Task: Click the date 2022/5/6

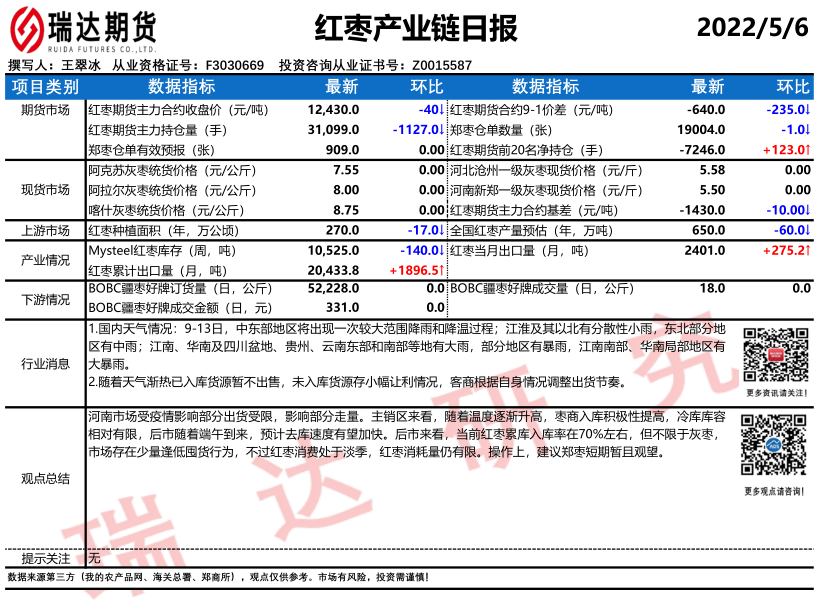Action: (x=751, y=27)
